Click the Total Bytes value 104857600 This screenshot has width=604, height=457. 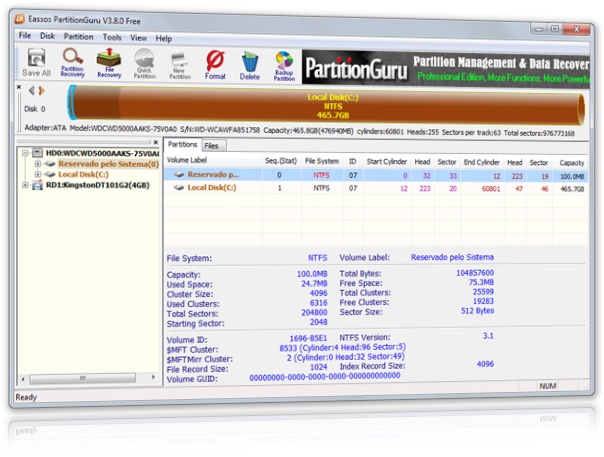[x=475, y=273]
